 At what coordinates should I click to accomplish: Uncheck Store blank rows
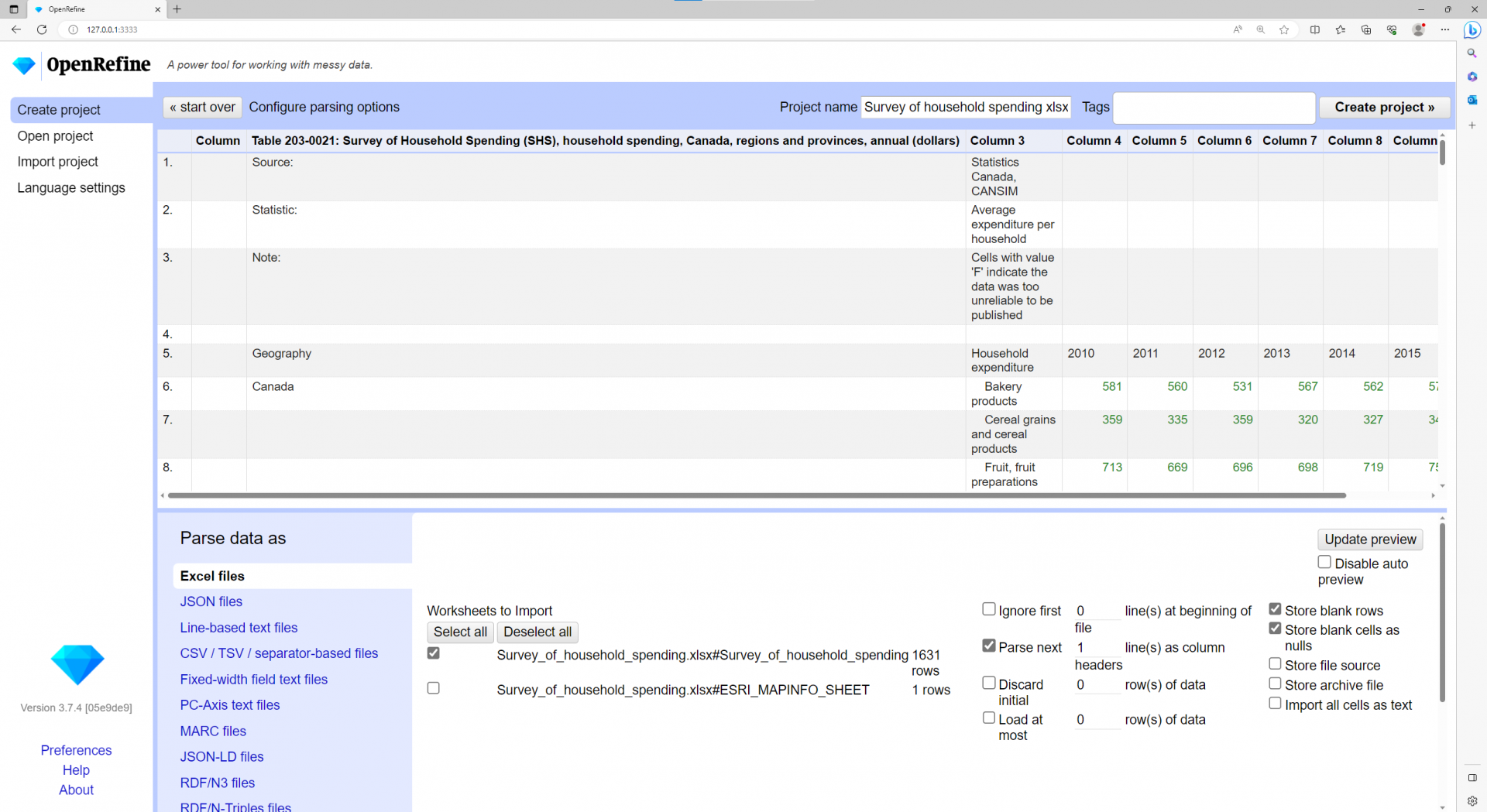point(1275,608)
